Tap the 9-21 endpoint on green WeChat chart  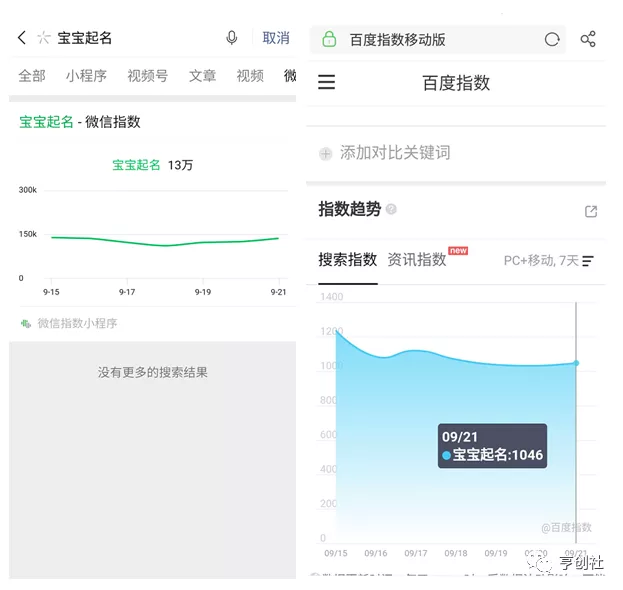[278, 238]
